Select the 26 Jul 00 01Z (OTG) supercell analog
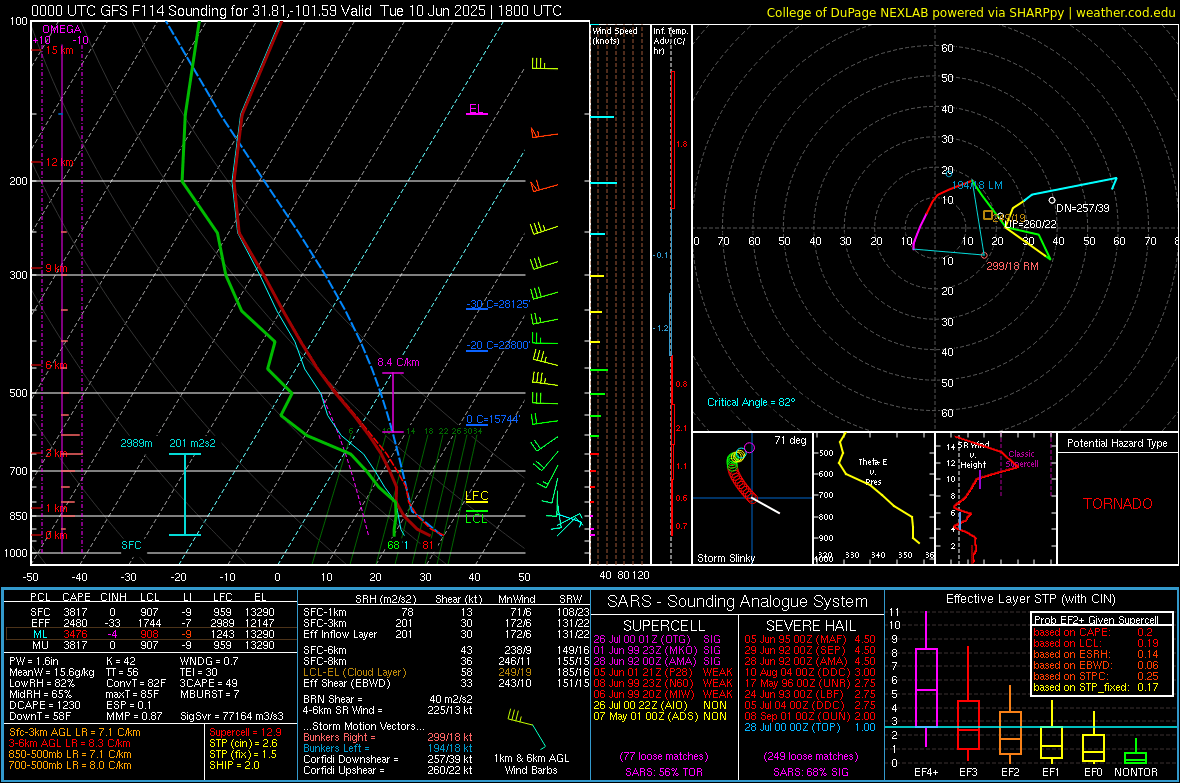 tap(656, 639)
